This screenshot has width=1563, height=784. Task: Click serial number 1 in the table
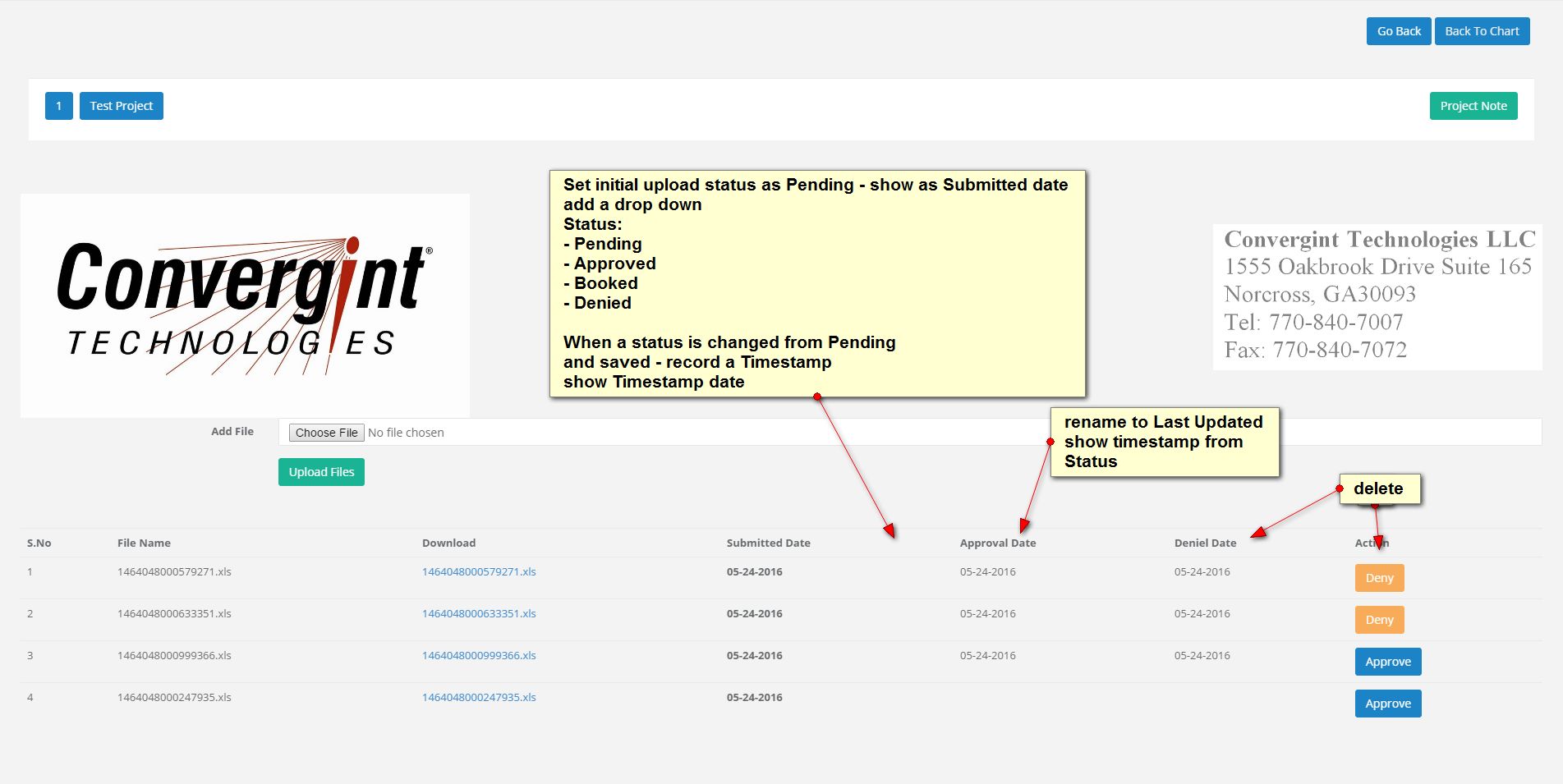click(30, 572)
